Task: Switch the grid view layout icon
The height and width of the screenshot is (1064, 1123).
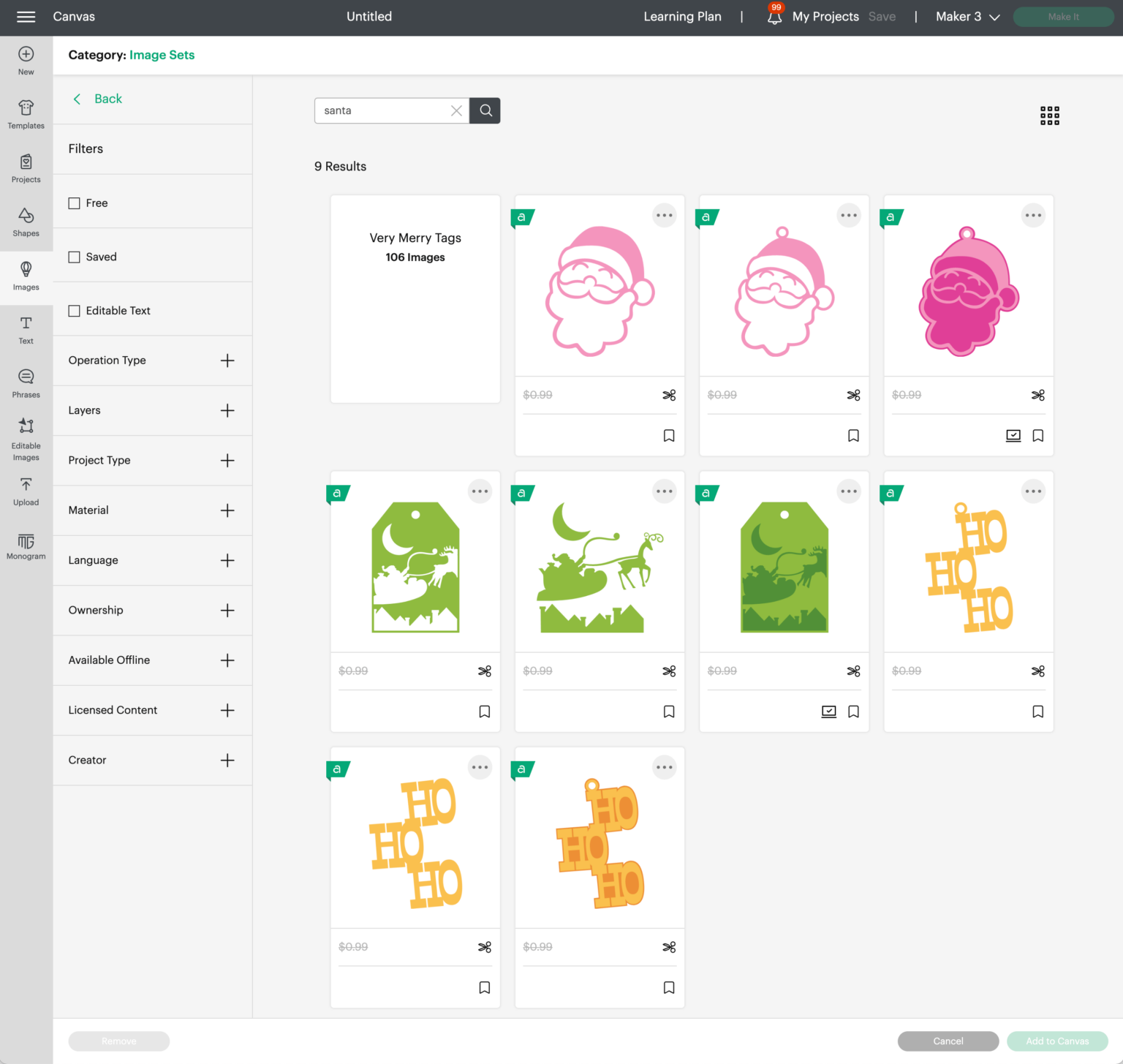Action: (1049, 116)
